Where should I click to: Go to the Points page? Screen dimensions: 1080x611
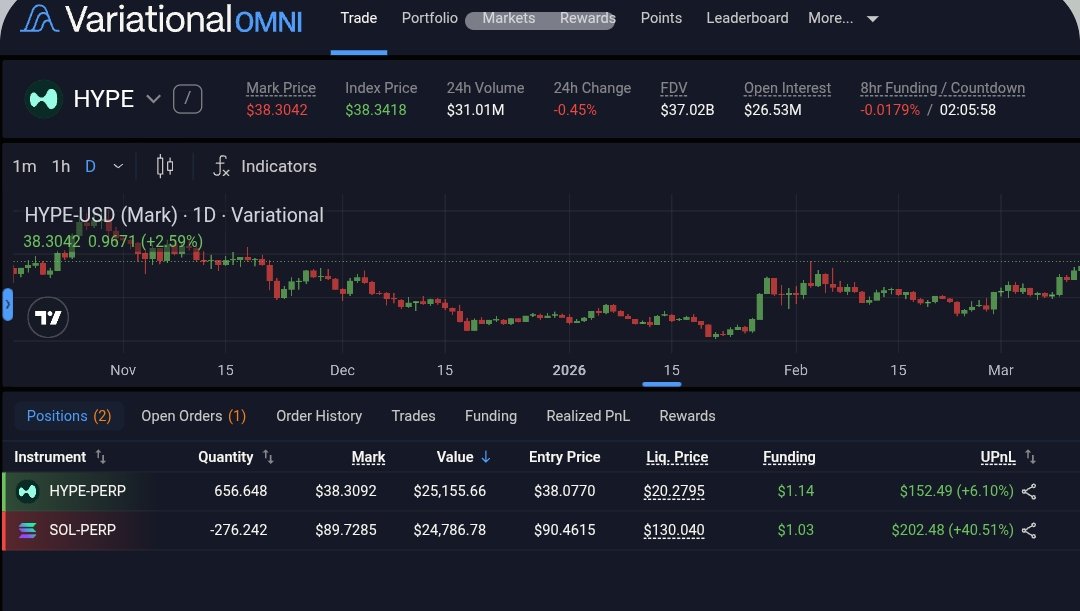[661, 18]
